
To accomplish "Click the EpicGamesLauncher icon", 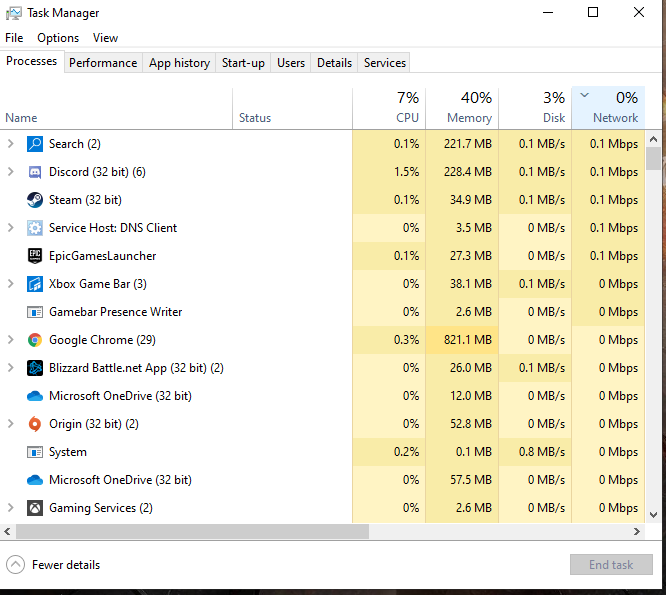I will (x=35, y=256).
